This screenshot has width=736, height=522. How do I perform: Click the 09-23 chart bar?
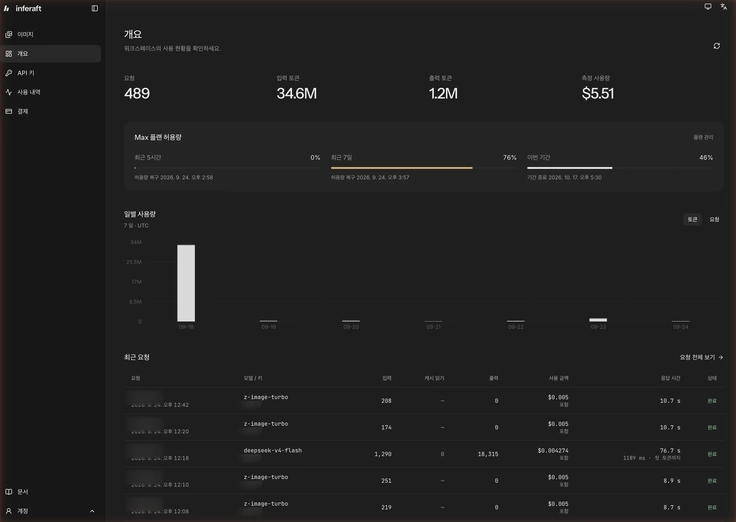point(598,320)
